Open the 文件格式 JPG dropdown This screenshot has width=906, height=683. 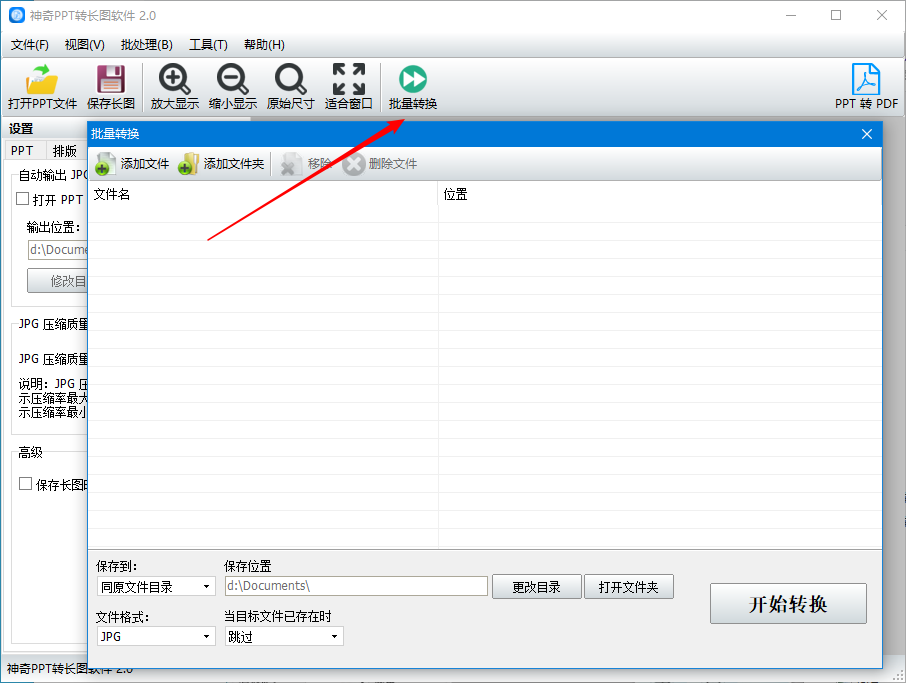pos(156,636)
